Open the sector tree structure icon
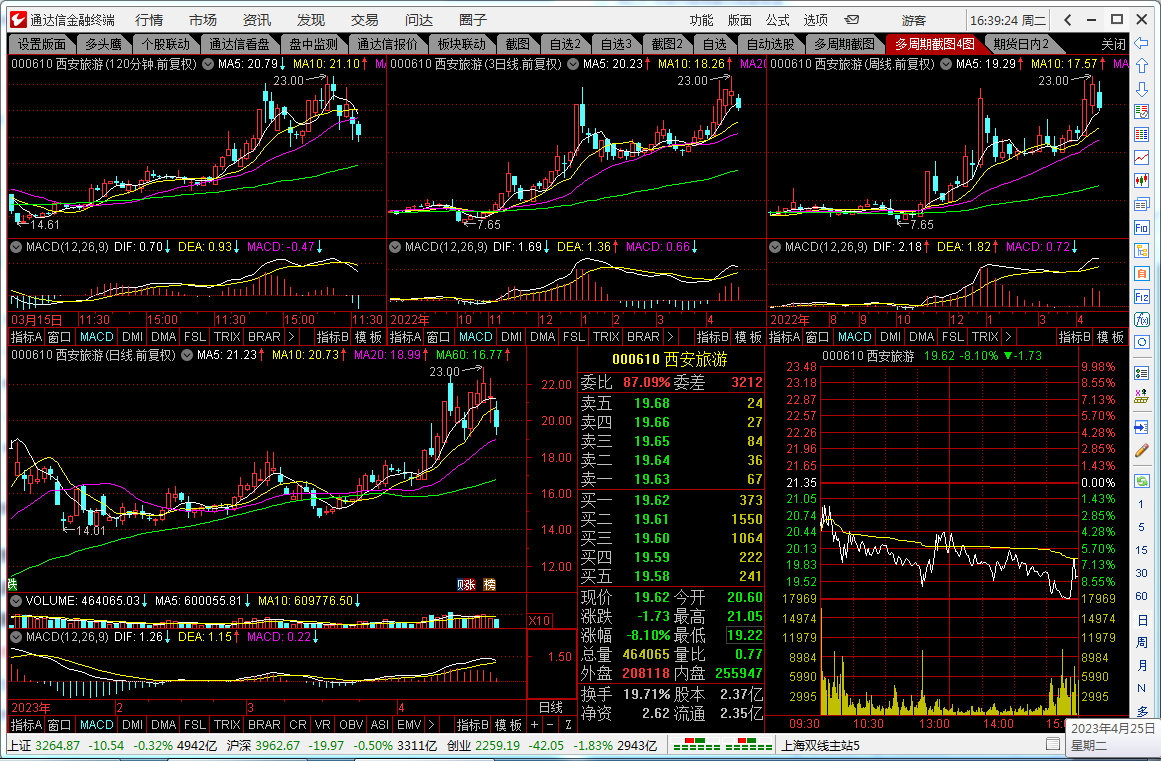The height and width of the screenshot is (761, 1161). pos(1142,250)
